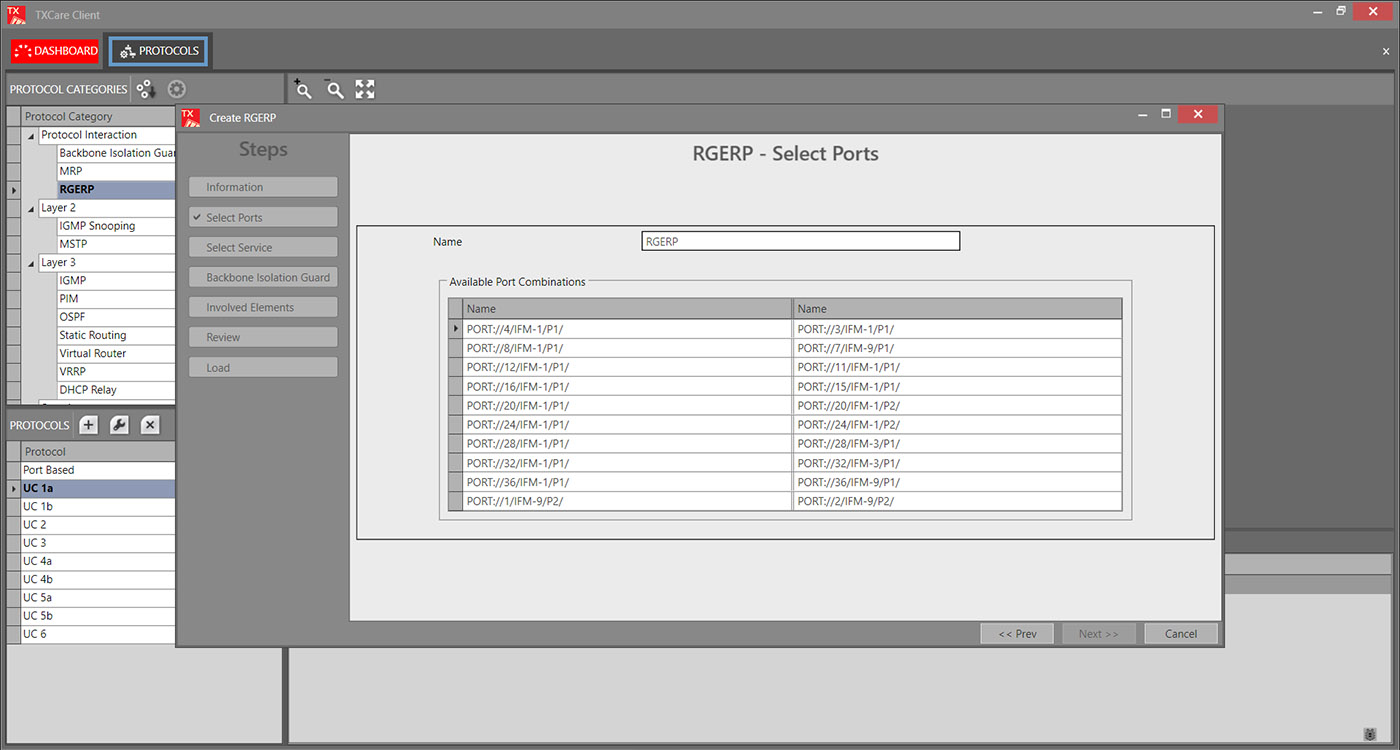Select the UC 1a protocol row
Viewport: 1400px width, 750px height.
pyautogui.click(x=98, y=488)
